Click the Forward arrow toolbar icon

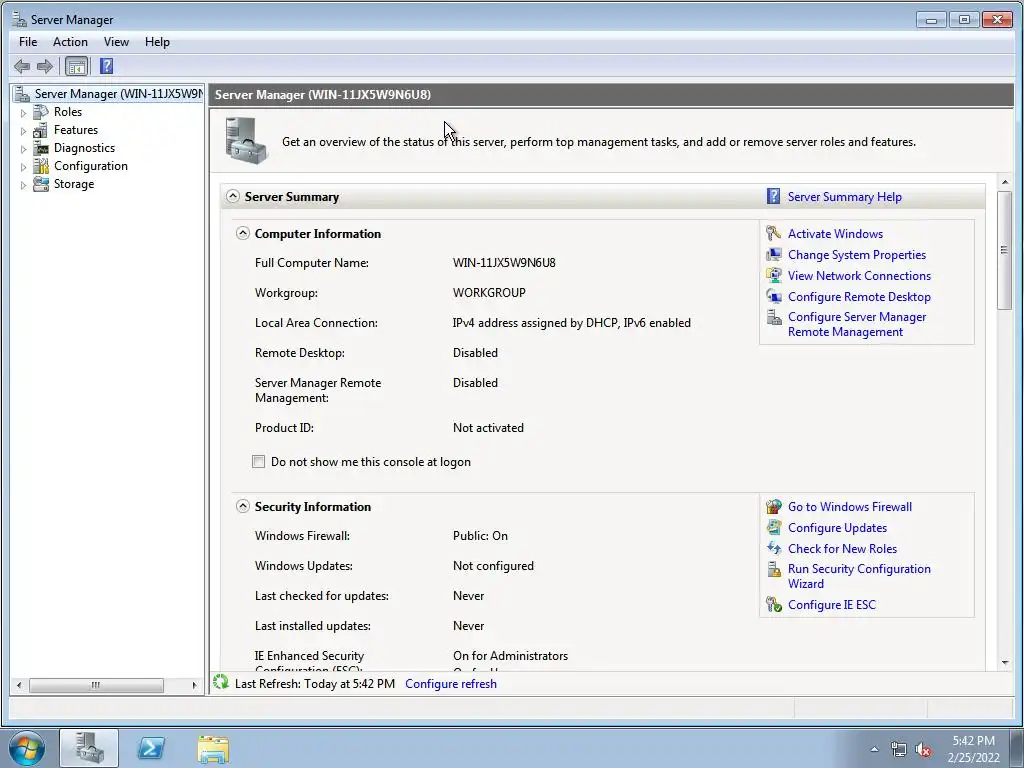click(x=44, y=66)
